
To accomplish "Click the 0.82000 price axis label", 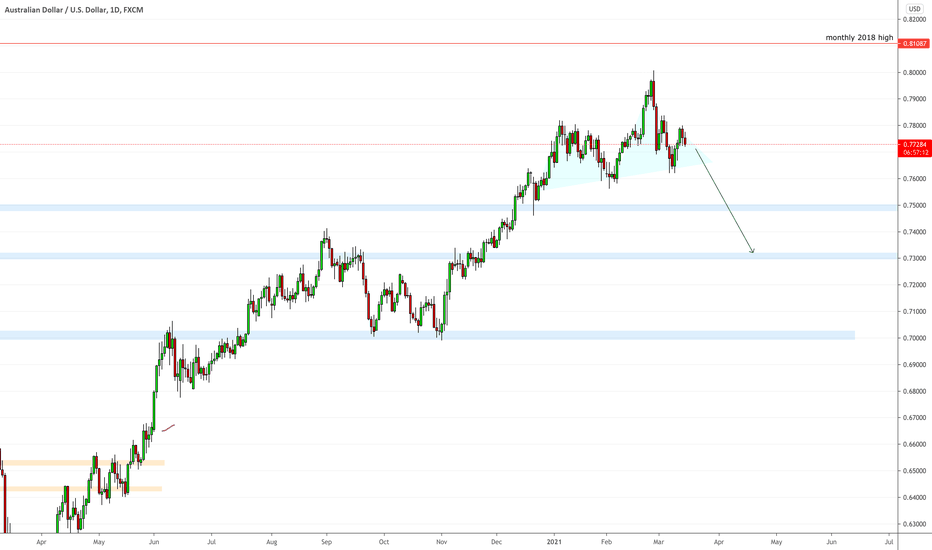I will [915, 20].
